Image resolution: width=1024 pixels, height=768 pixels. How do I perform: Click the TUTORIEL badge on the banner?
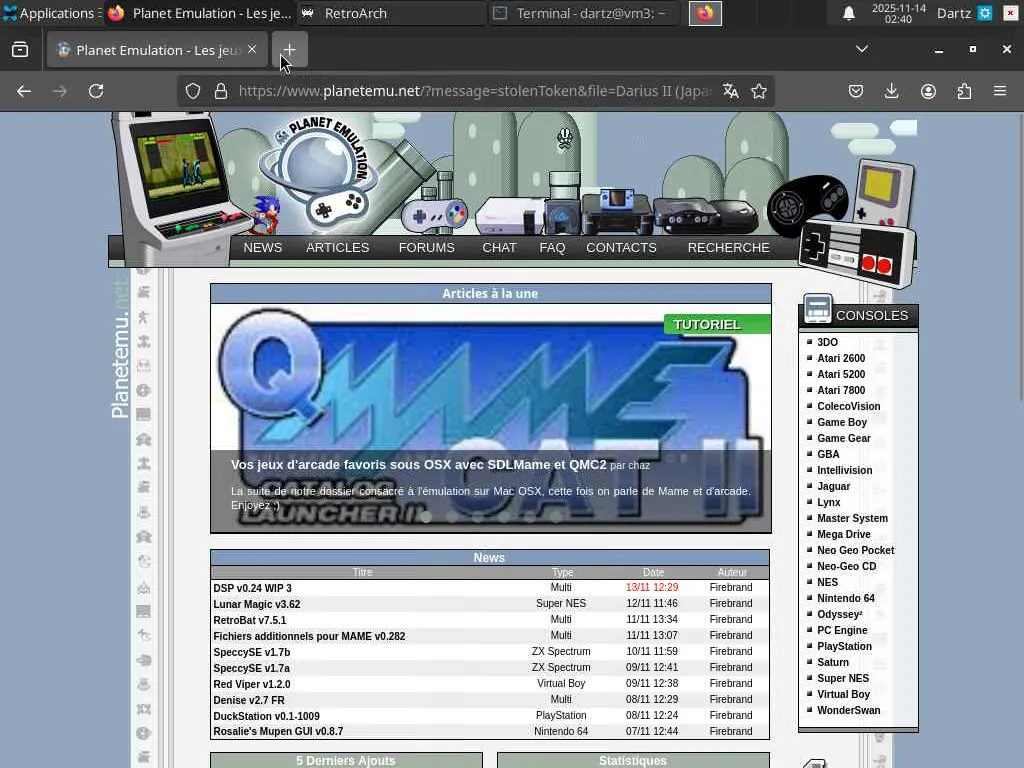(717, 325)
